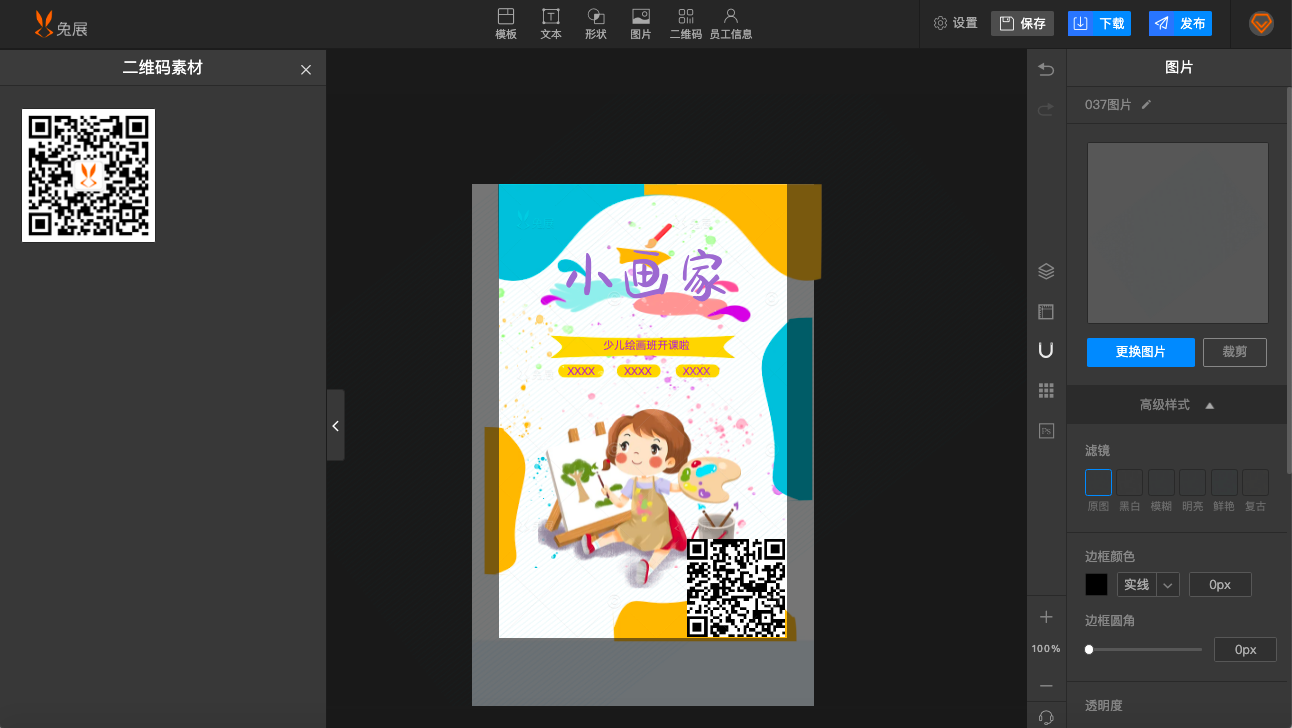Screen dimensions: 1292x728
Task: Toggle the magnet snap icon
Action: [x=1046, y=350]
